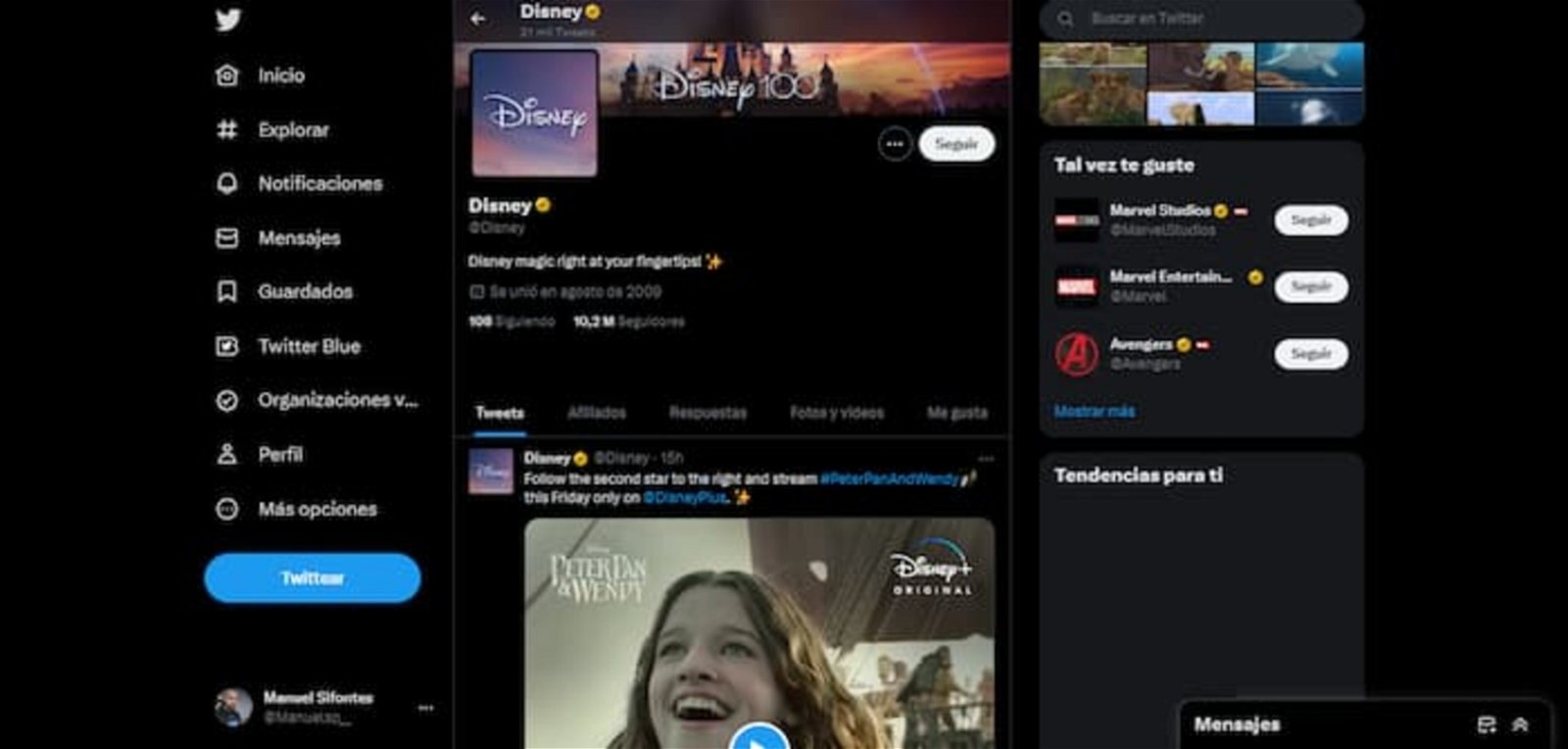Click the 10,2 M Seguidores count

coord(629,322)
